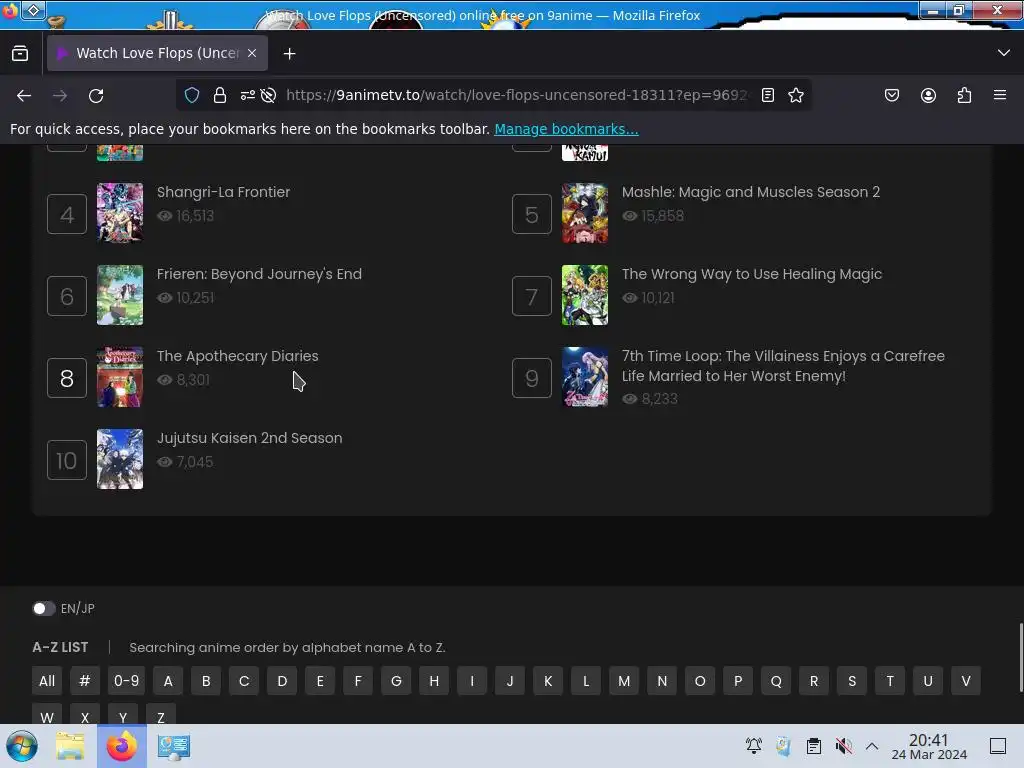Open the notifications bell tray icon

(754, 746)
